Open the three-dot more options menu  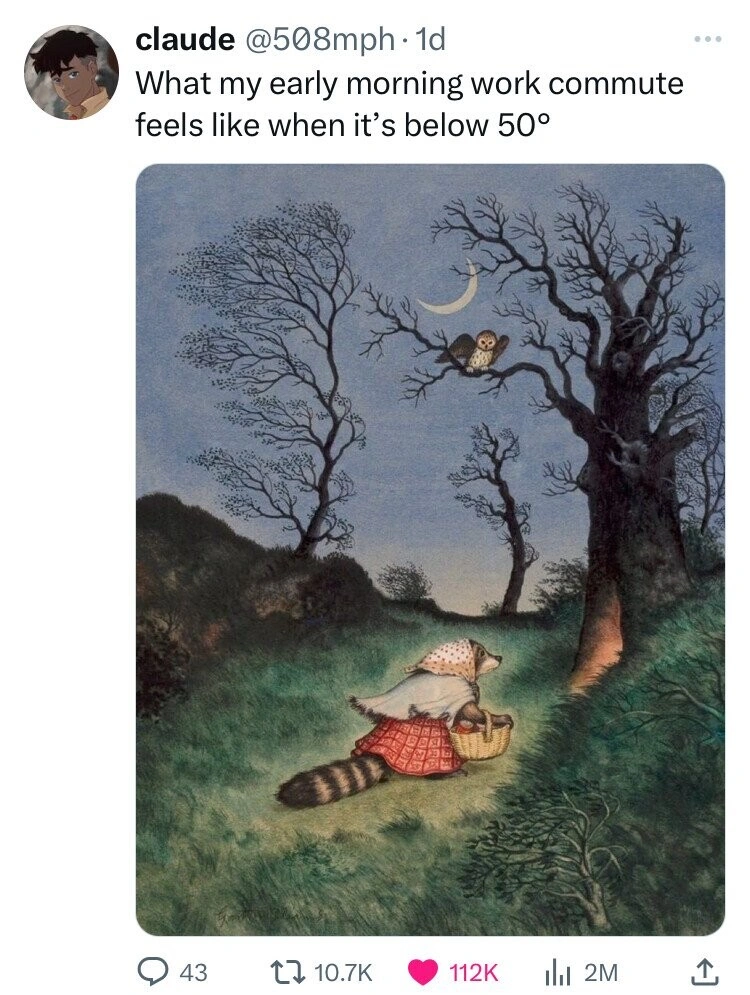coord(707,39)
